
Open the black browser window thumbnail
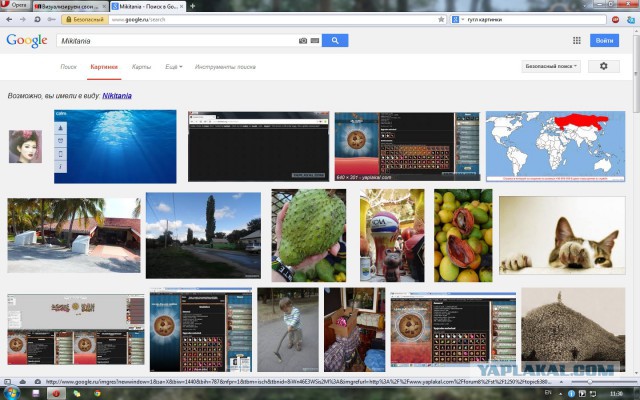coord(258,147)
